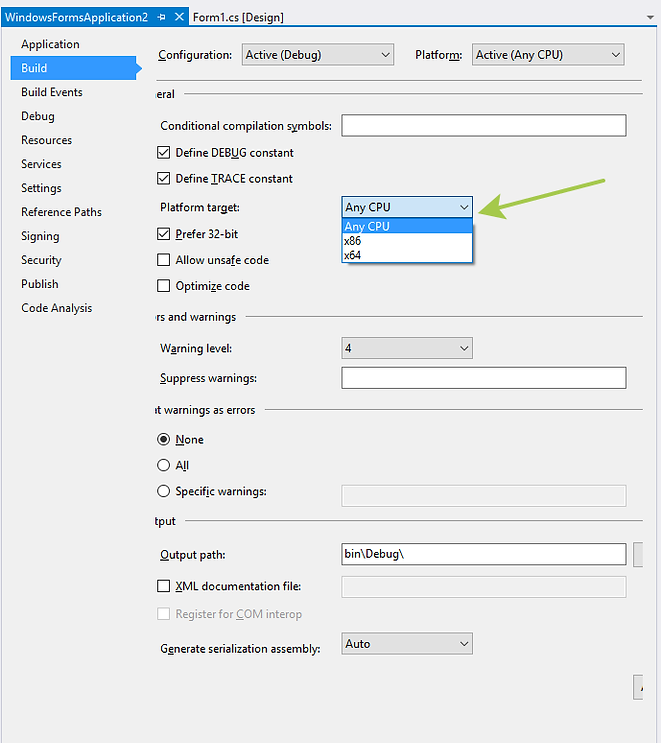Open Reference Paths page
Screen dimensions: 661x743
62,212
